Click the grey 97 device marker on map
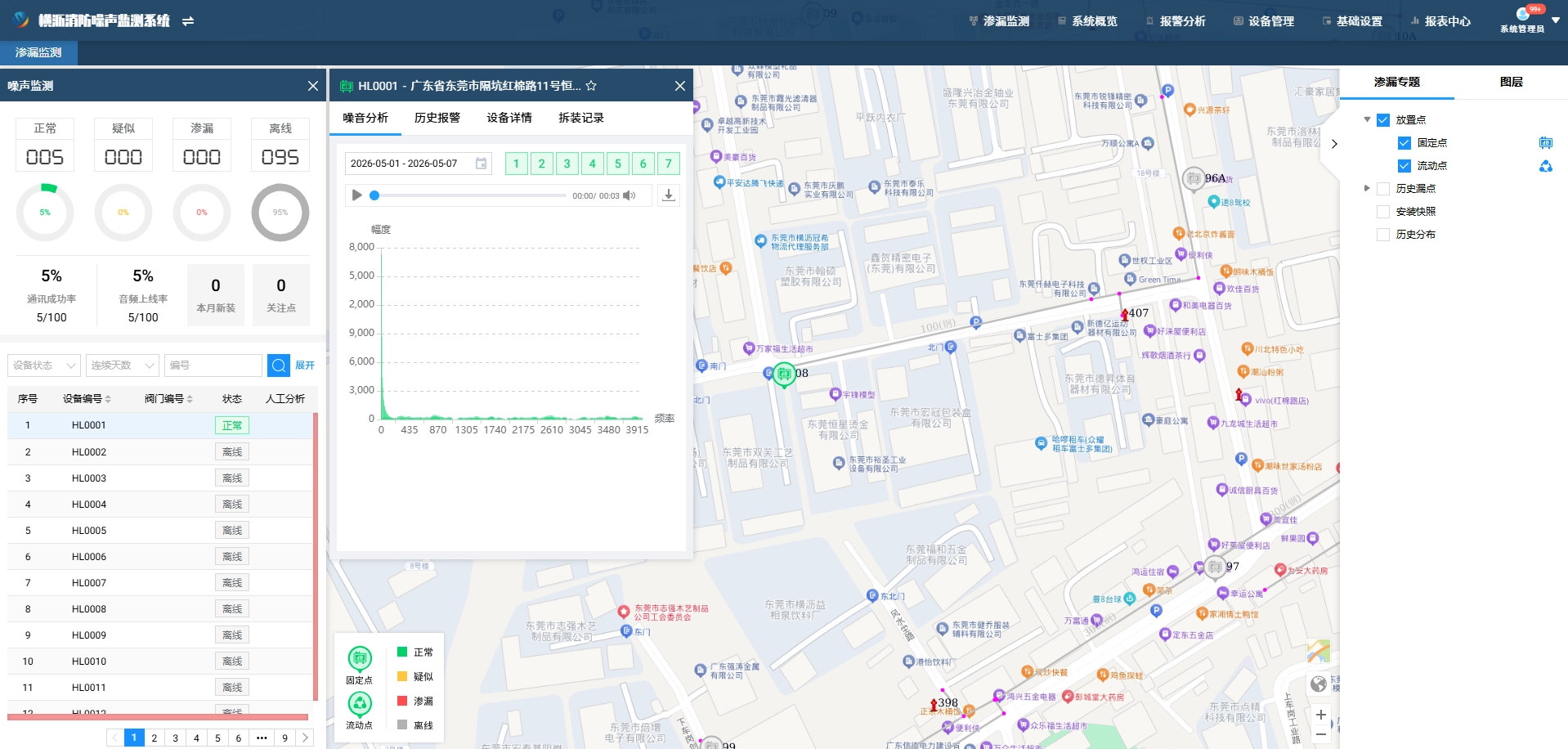The image size is (1568, 749). 1215,567
